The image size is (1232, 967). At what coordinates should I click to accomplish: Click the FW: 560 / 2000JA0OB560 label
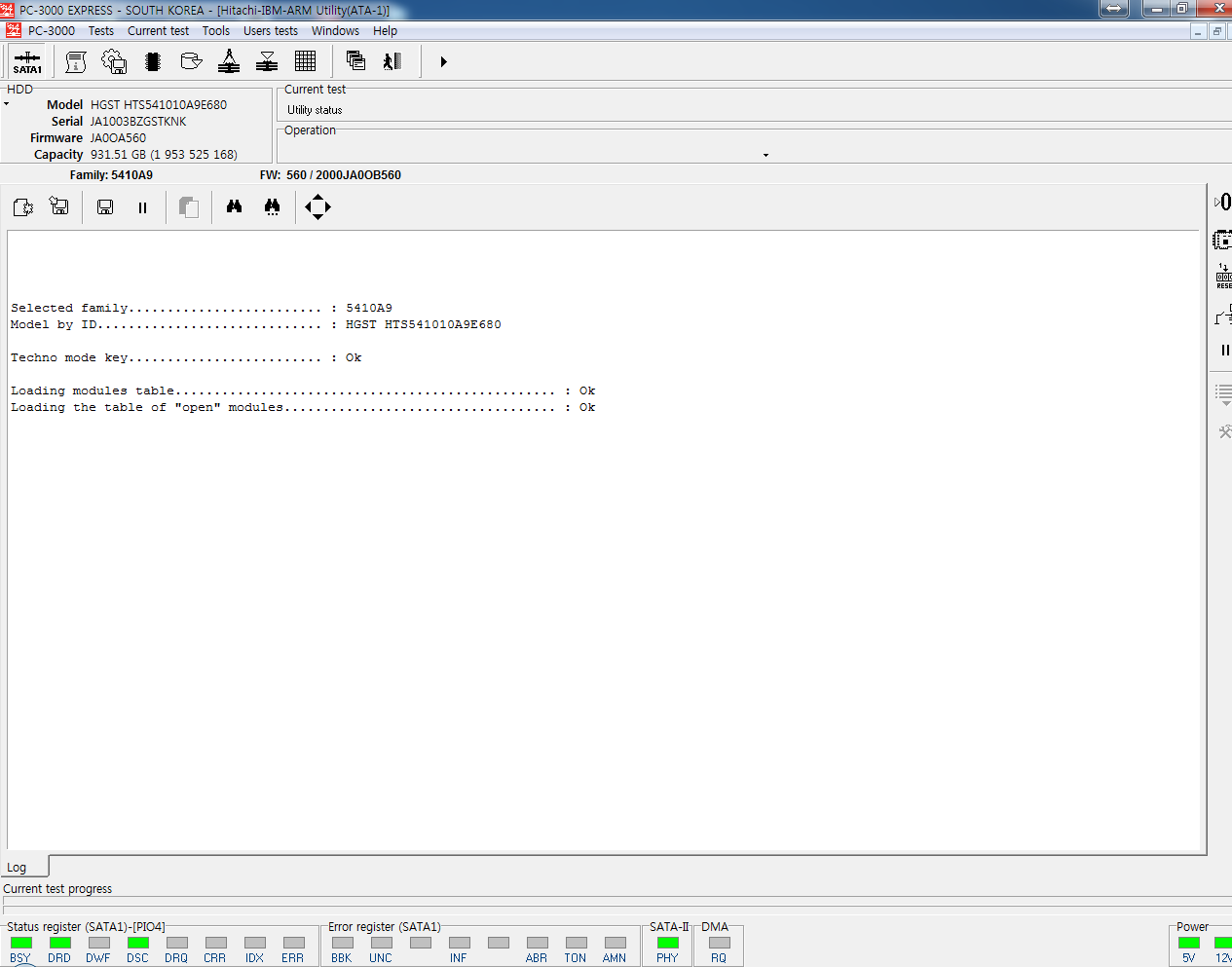(x=330, y=175)
